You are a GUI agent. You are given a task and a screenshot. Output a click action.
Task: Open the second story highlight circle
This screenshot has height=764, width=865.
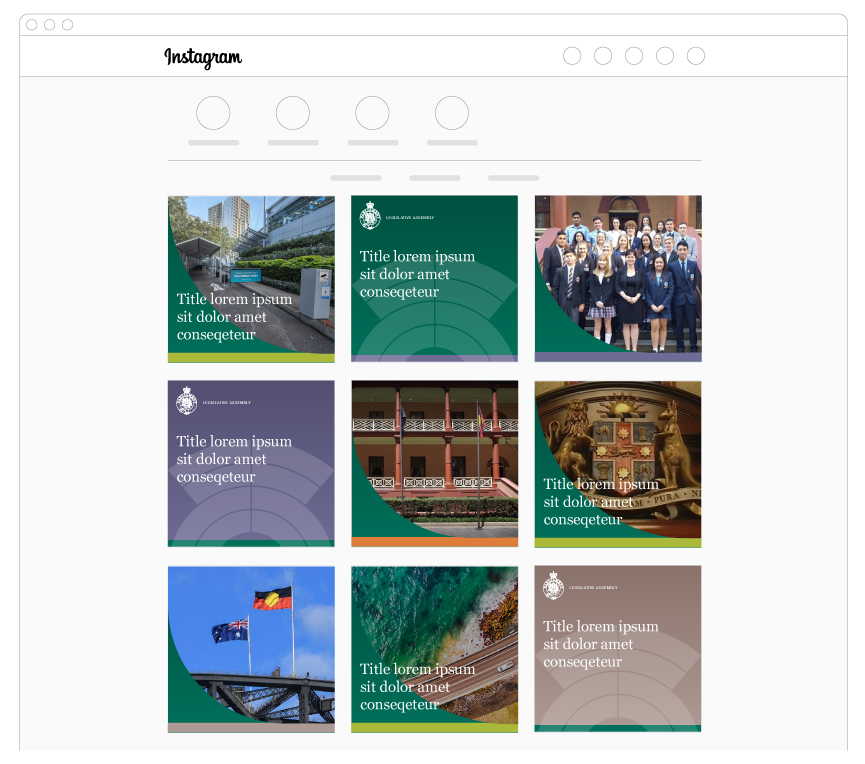click(293, 113)
